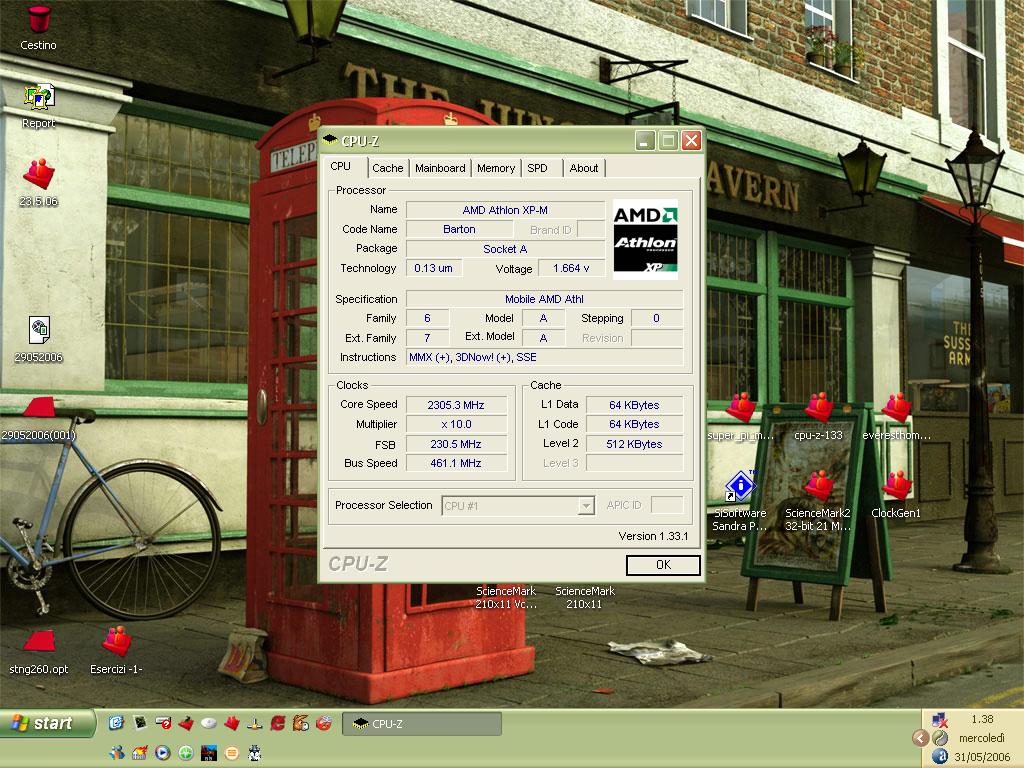Open the SiSoftware Sandra shortcut
The width and height of the screenshot is (1024, 768).
pos(740,502)
